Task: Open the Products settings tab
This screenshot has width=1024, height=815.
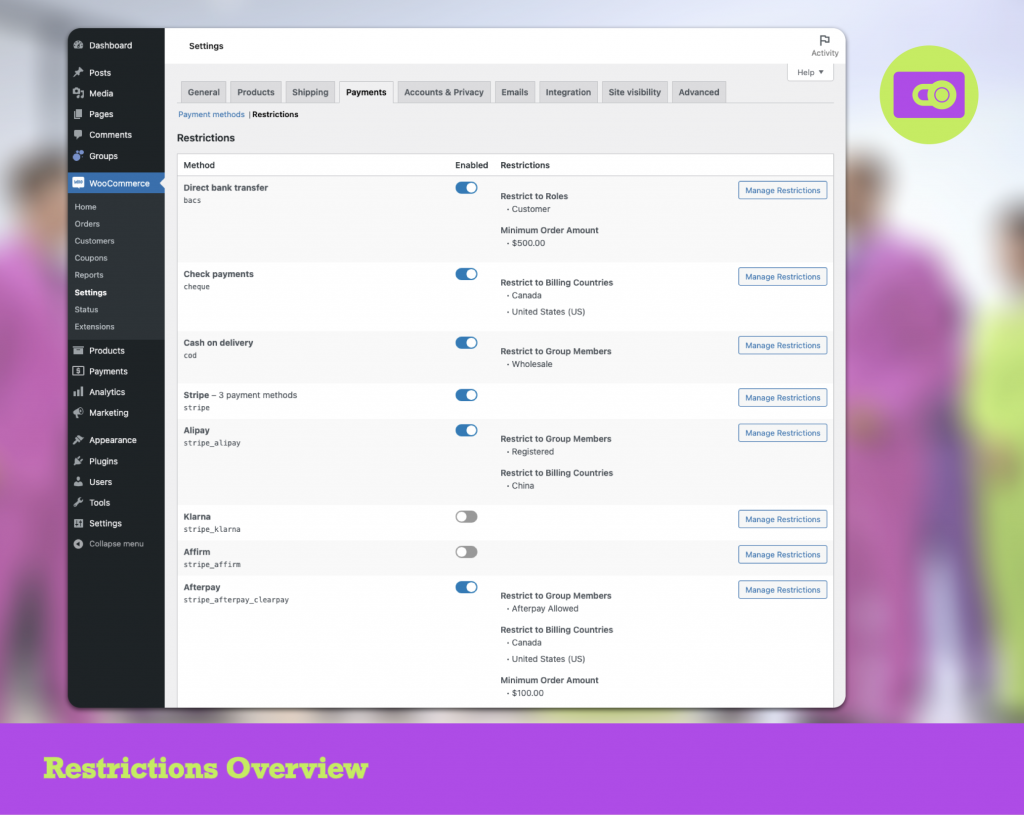Action: [x=256, y=92]
